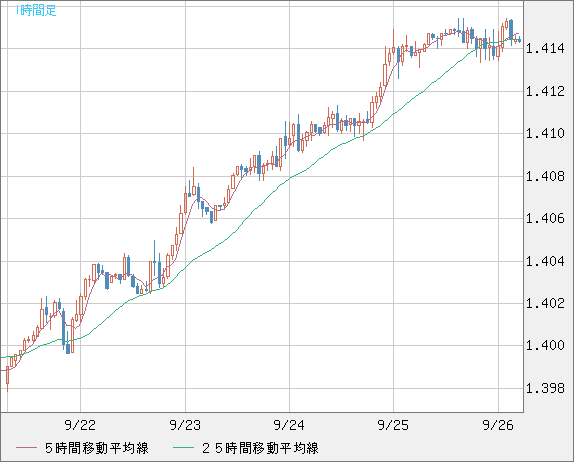The image size is (574, 462).
Task: Select the 1.414 price axis label
Action: click(x=545, y=48)
